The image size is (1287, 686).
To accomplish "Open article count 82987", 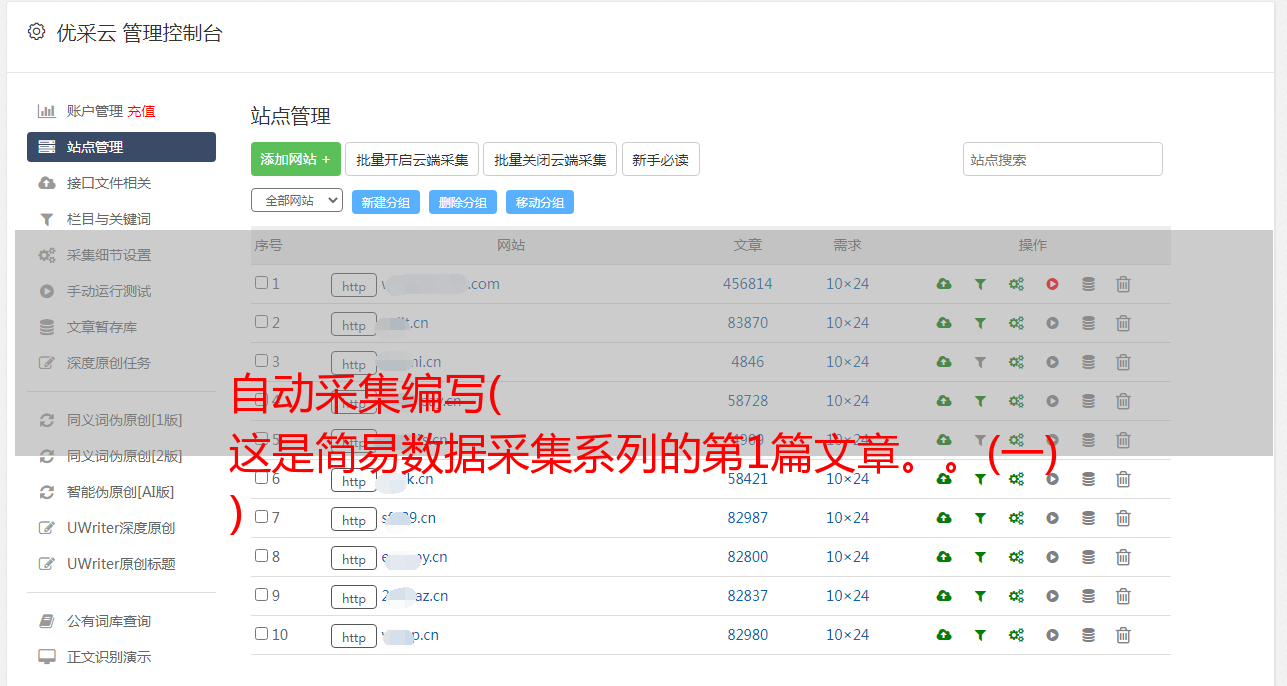I will (x=748, y=518).
